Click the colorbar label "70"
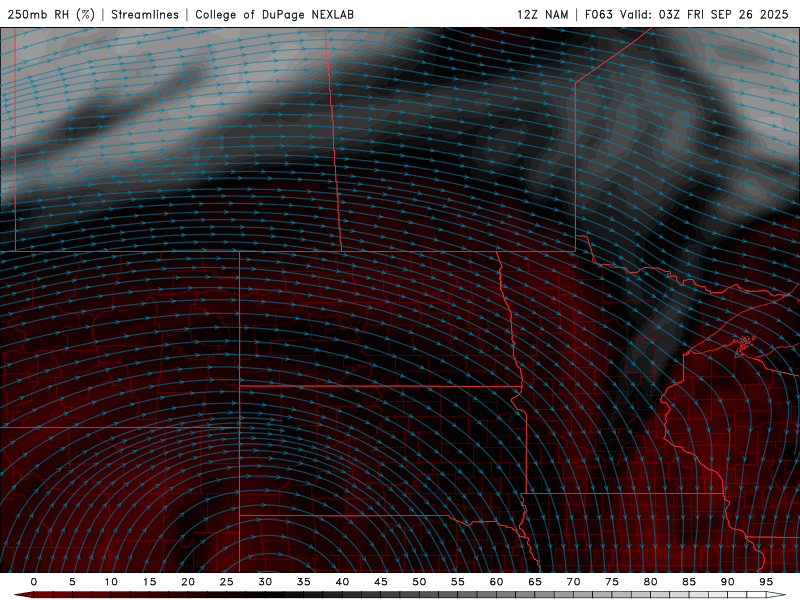The width and height of the screenshot is (800, 600). coord(573,582)
